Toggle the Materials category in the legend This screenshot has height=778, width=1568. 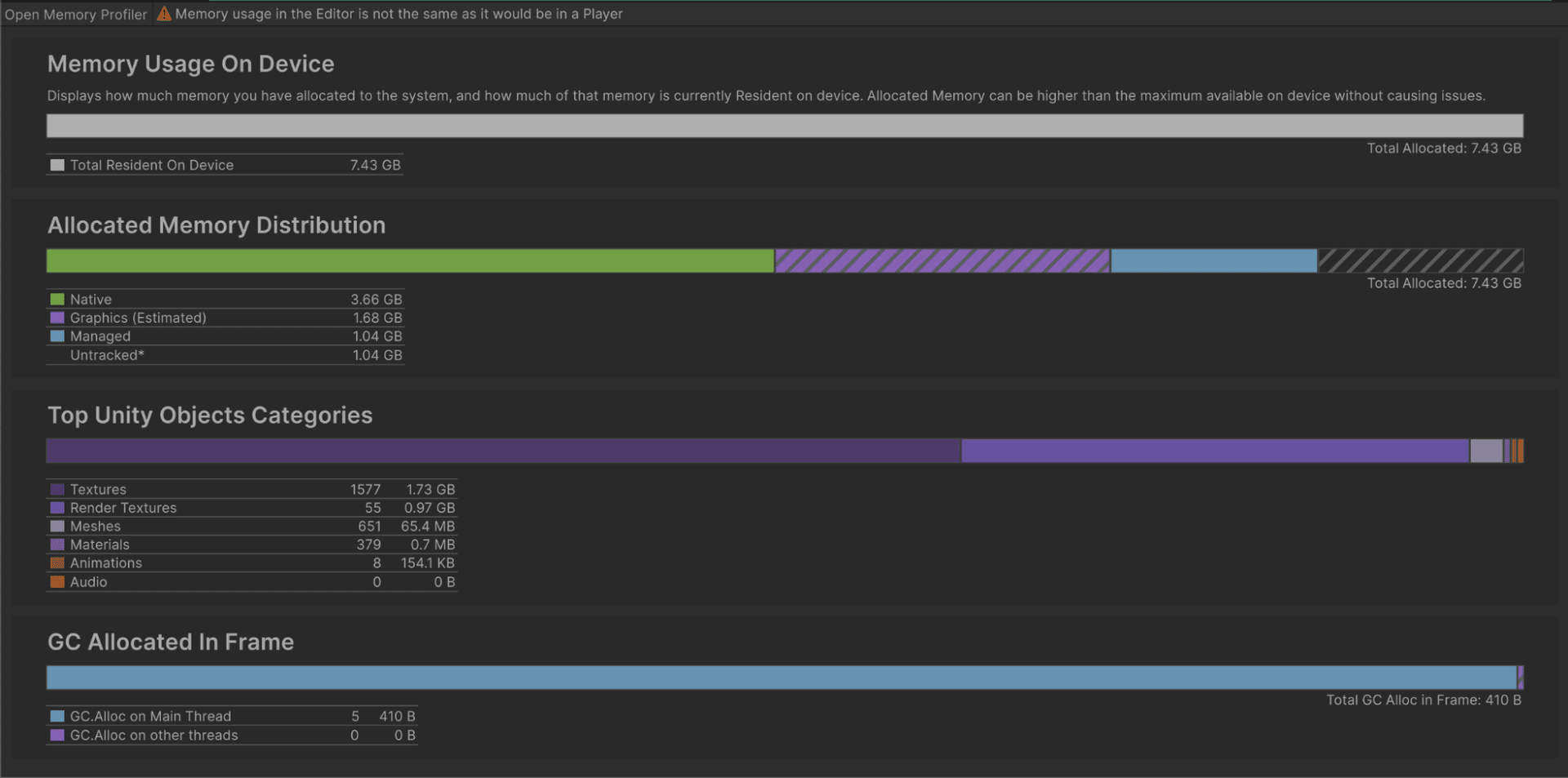click(x=56, y=545)
